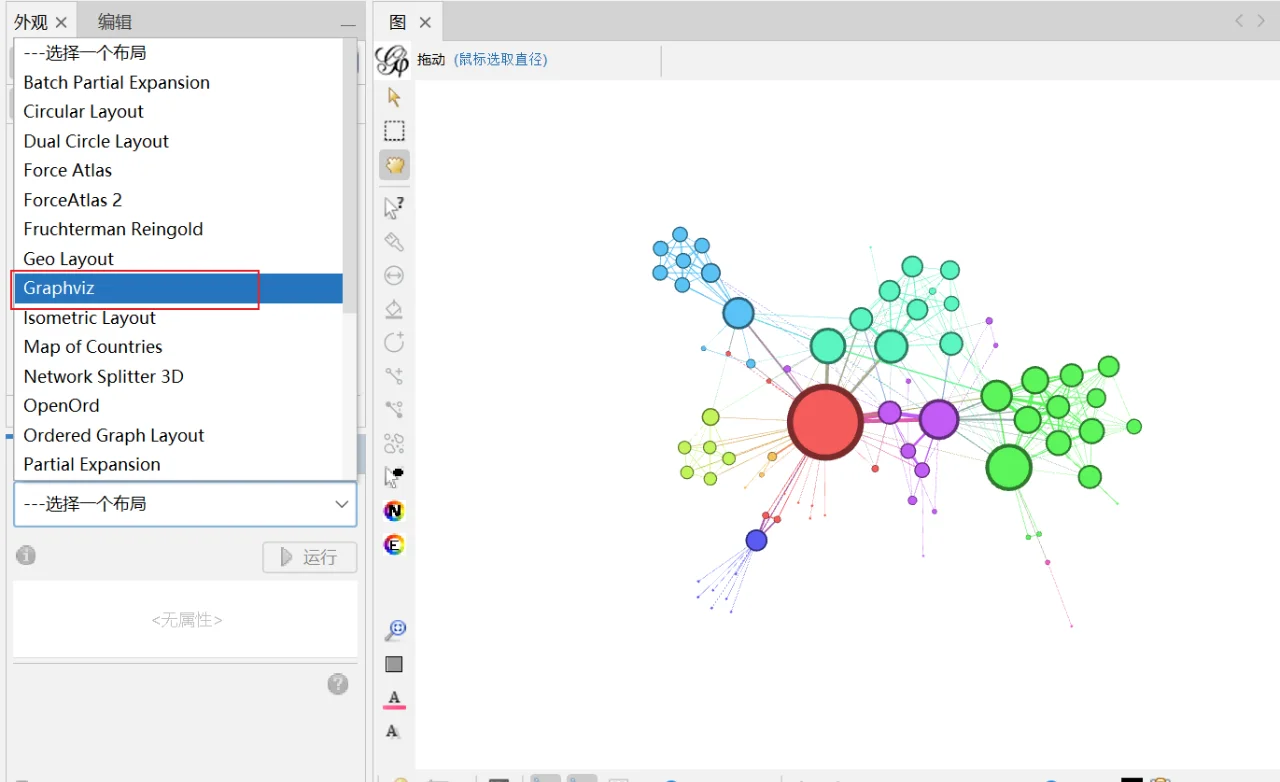The image size is (1280, 782).
Task: Select the rectangle selection tool
Action: tap(394, 131)
